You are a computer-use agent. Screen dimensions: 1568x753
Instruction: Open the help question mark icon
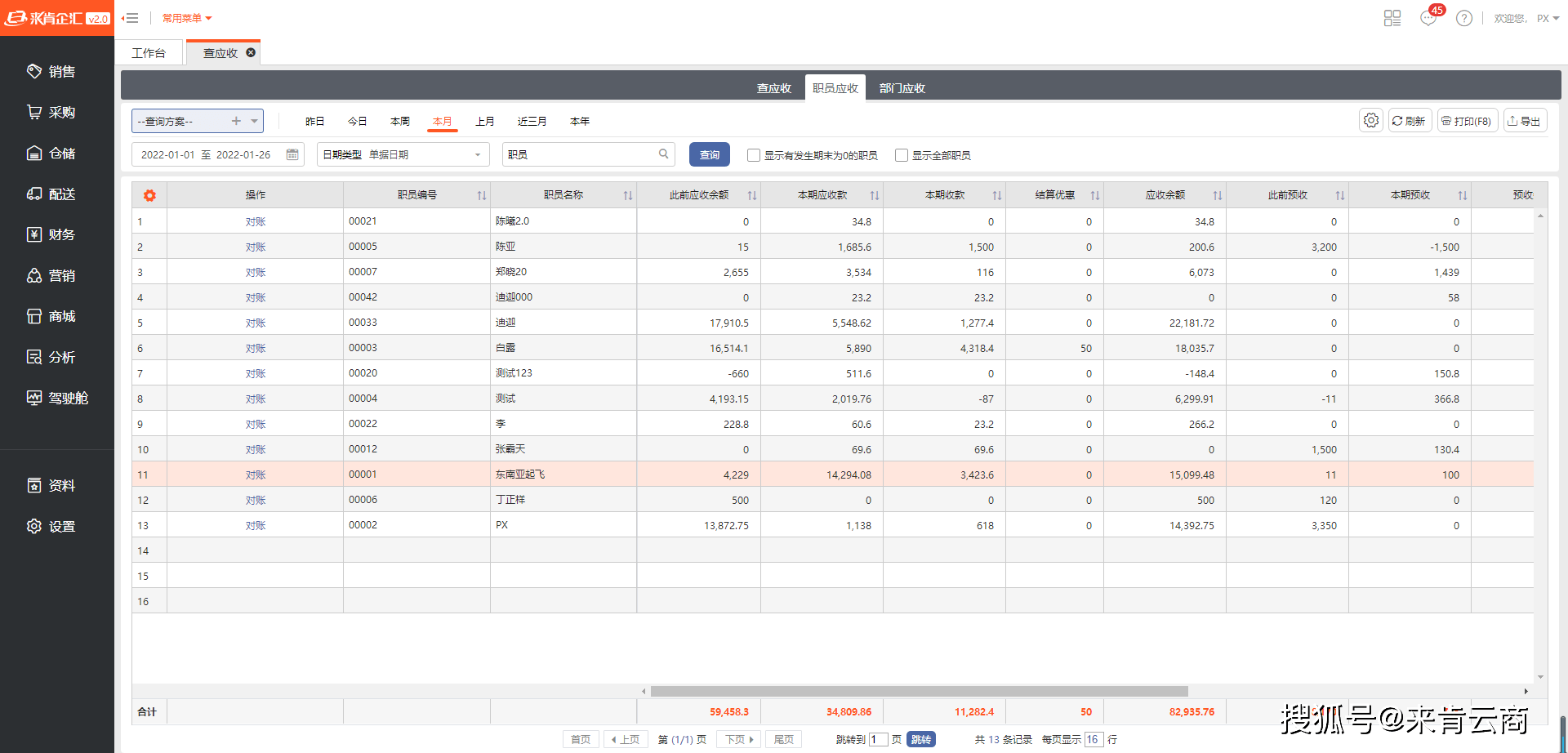tap(1464, 18)
